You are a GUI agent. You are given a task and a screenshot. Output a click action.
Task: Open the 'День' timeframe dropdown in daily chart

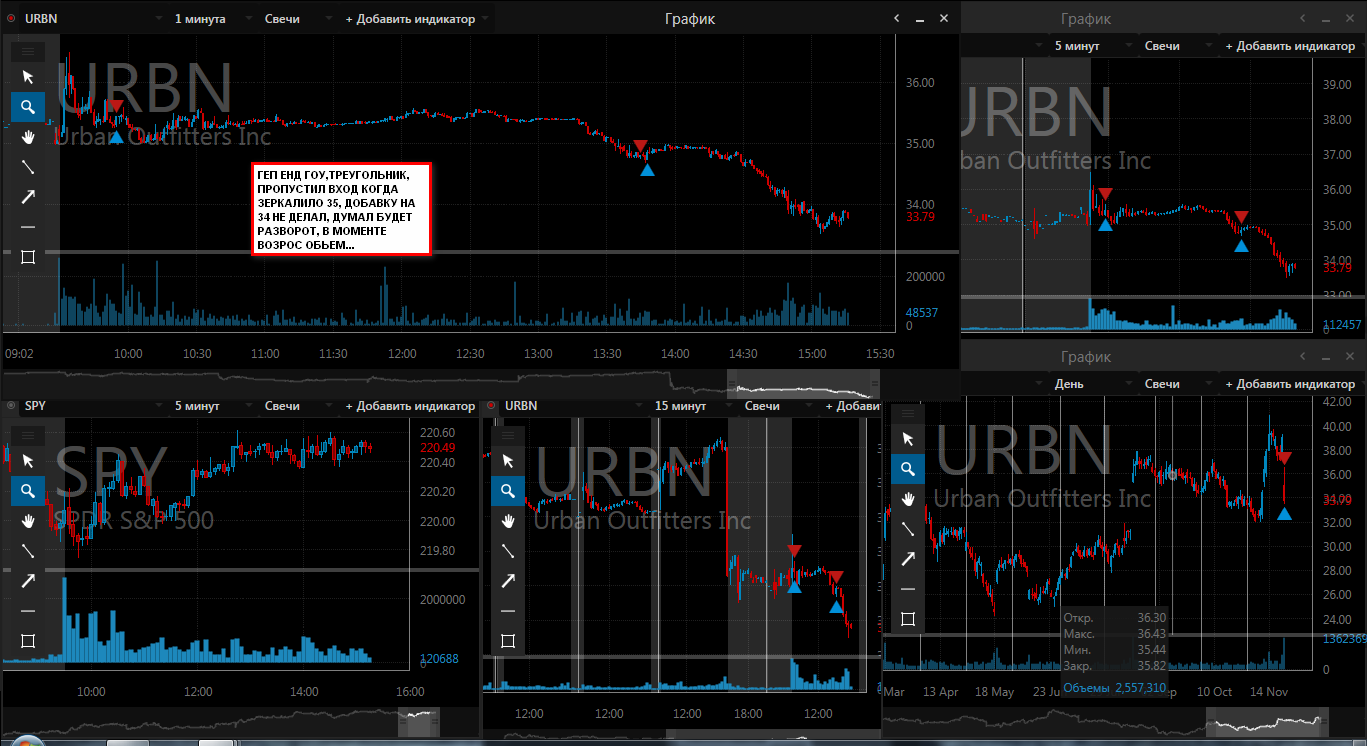pyautogui.click(x=1092, y=384)
